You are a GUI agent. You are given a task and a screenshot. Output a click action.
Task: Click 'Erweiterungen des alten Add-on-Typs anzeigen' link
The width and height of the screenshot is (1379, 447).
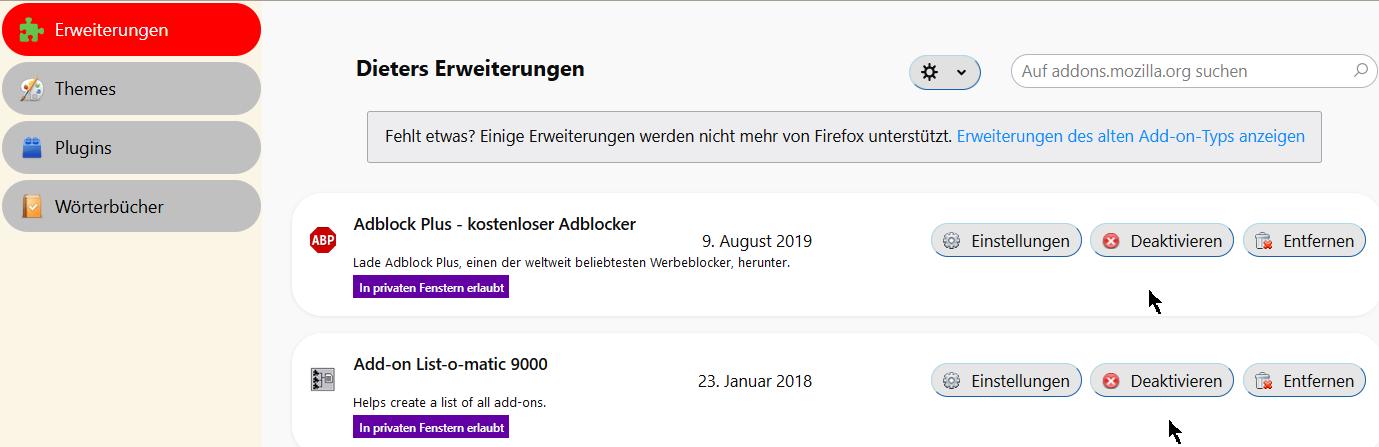1130,136
